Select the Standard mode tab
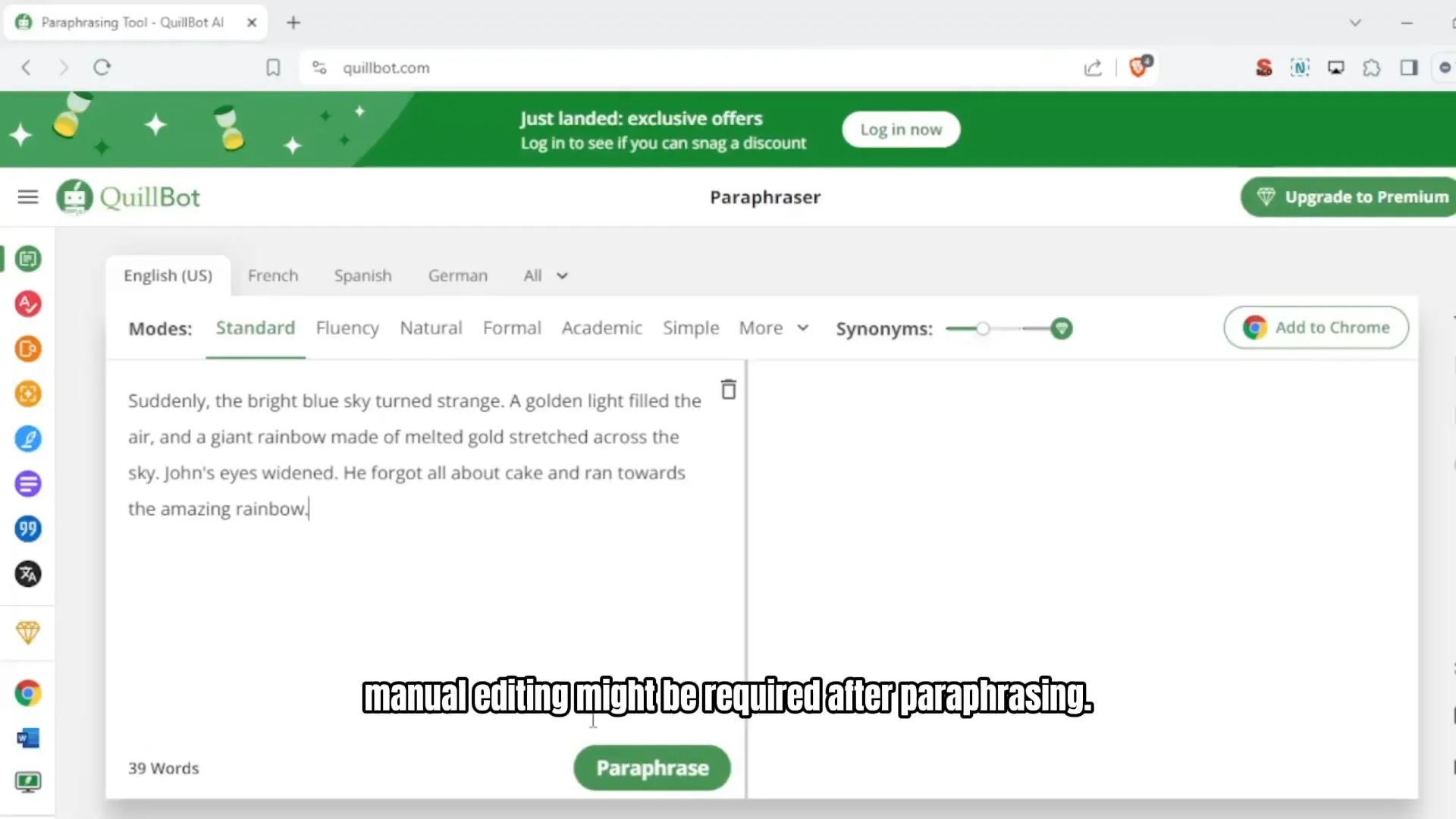Screen dimensions: 1456x819 click(x=255, y=328)
